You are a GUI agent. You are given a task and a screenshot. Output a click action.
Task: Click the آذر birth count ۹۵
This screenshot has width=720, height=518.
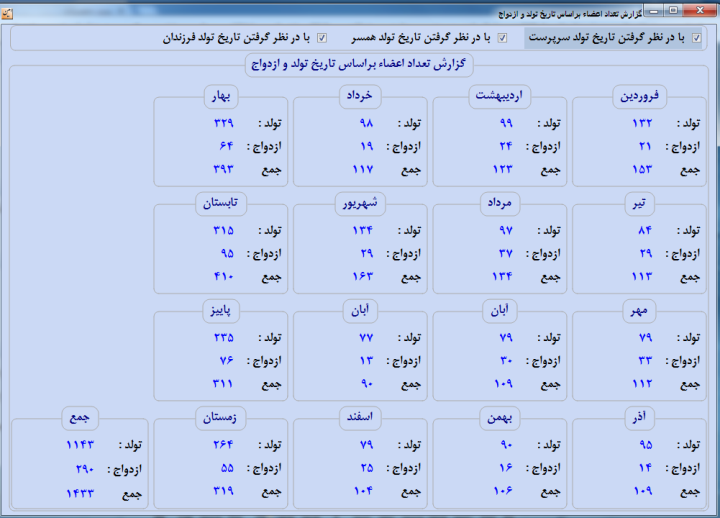coord(646,445)
